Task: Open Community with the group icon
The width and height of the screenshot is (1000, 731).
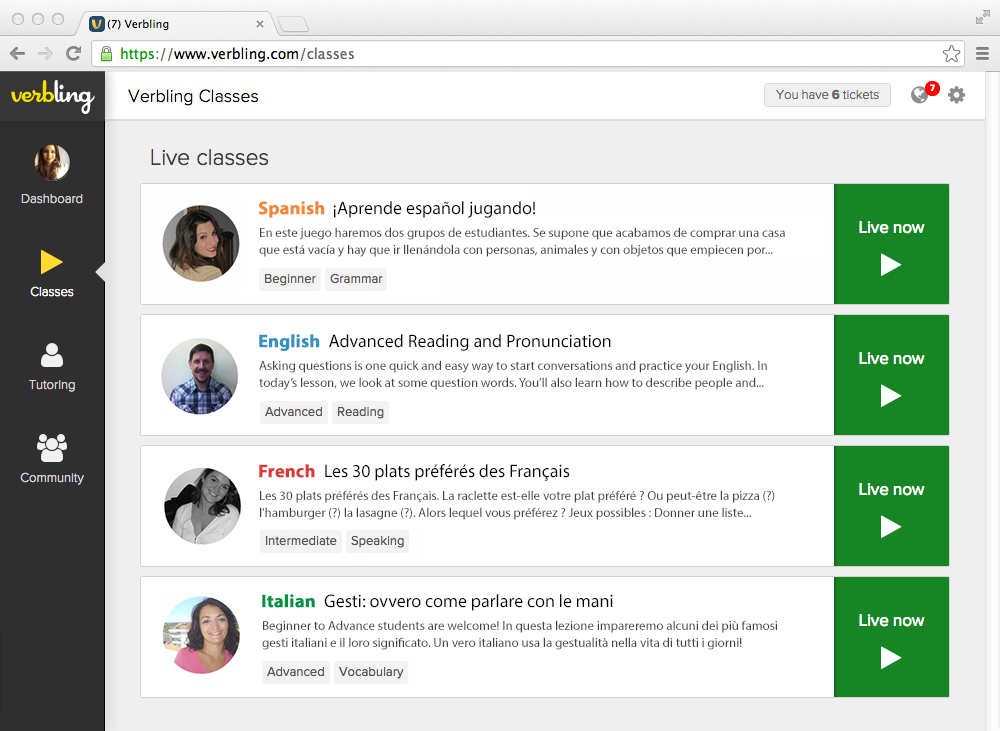Action: 52,447
